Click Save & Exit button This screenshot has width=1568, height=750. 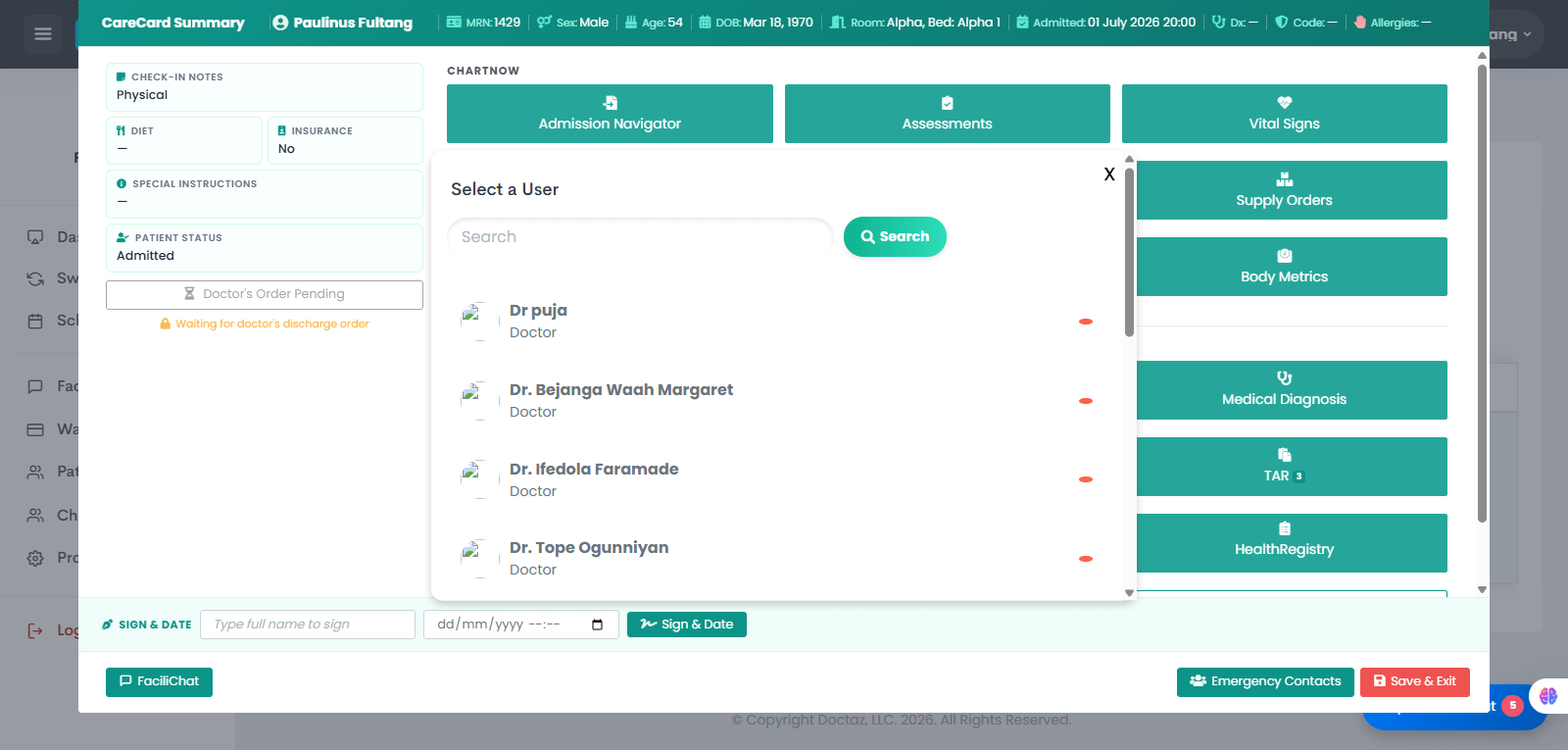[1415, 681]
